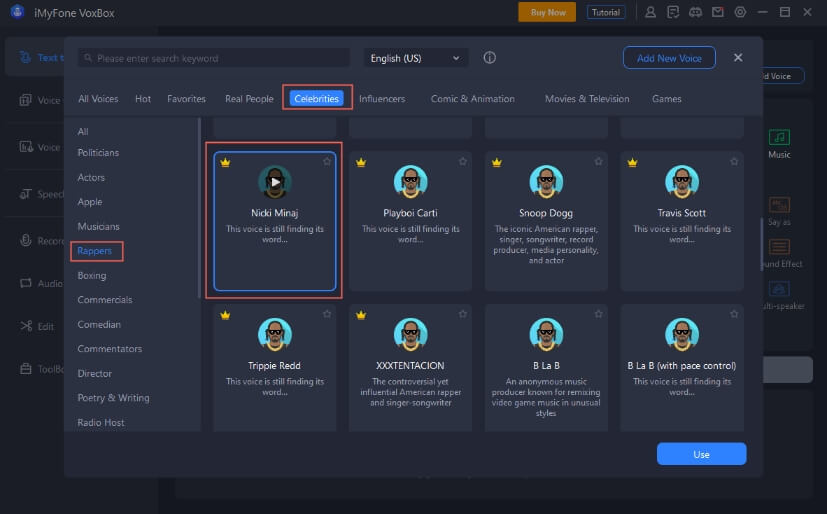
Task: Open the Multi-speaker icon
Action: coord(779,289)
